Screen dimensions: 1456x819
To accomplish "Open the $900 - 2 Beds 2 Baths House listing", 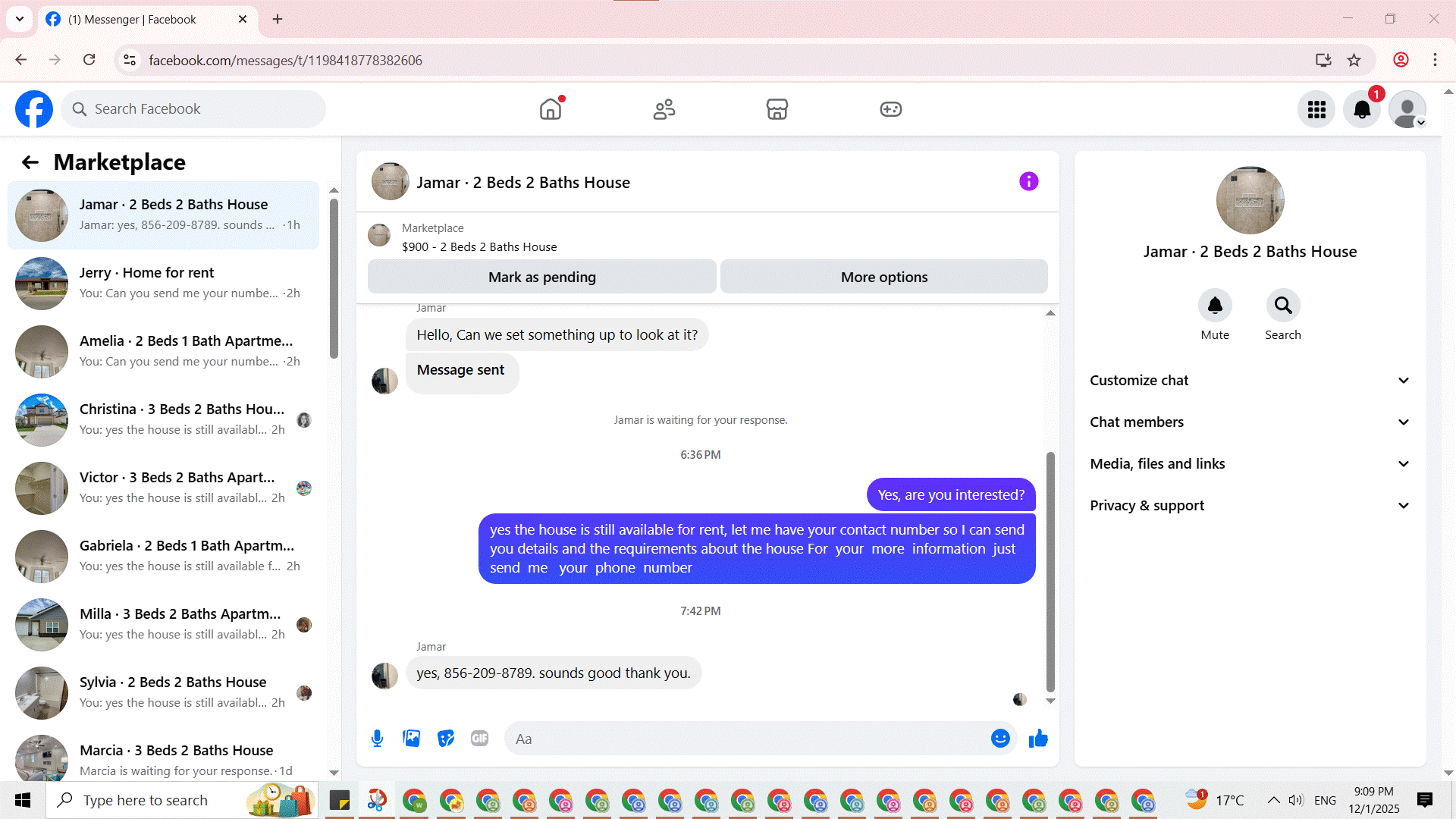I will click(x=479, y=247).
